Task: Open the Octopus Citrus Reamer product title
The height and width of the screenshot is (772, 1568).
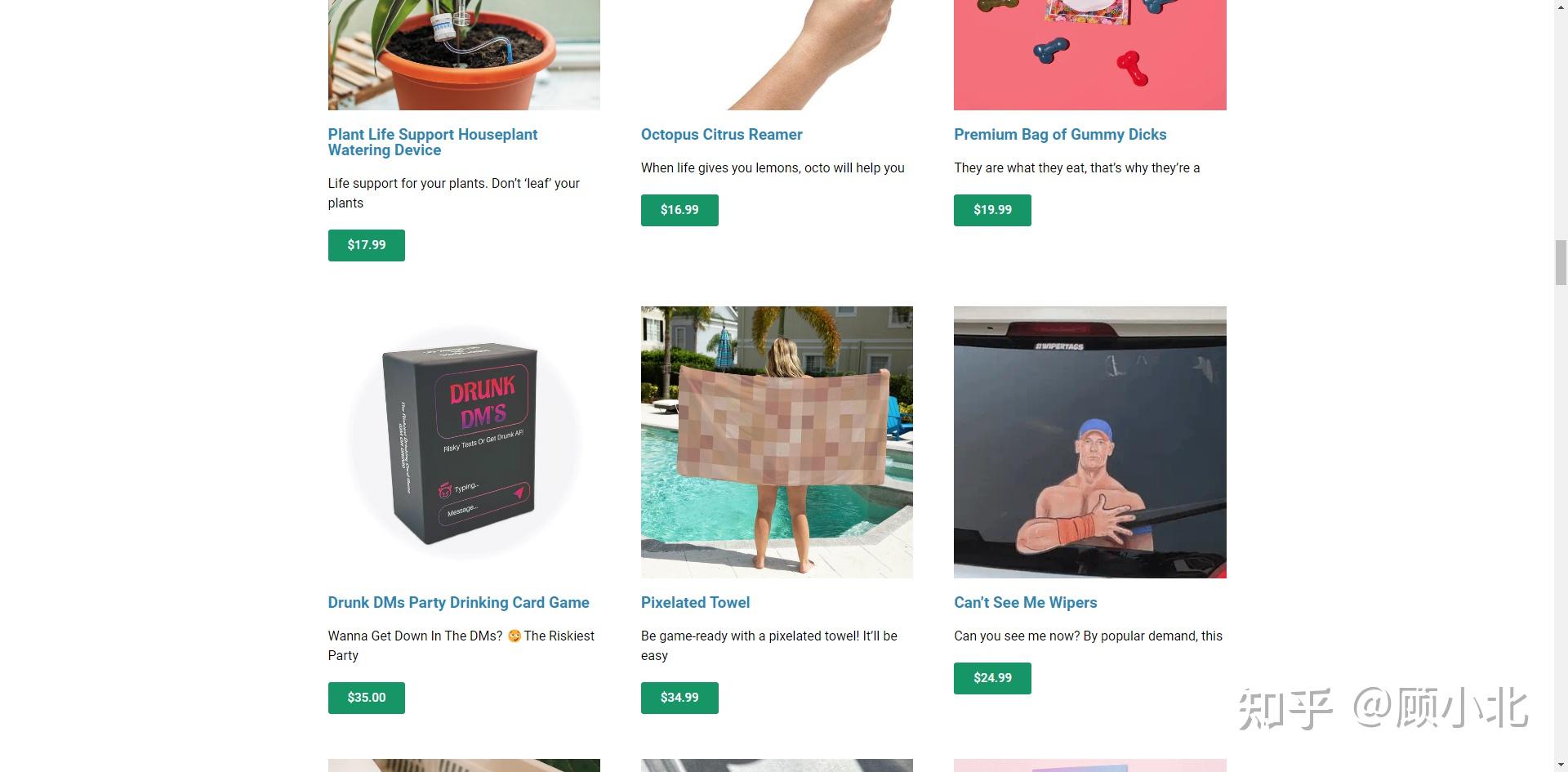Action: tap(721, 135)
